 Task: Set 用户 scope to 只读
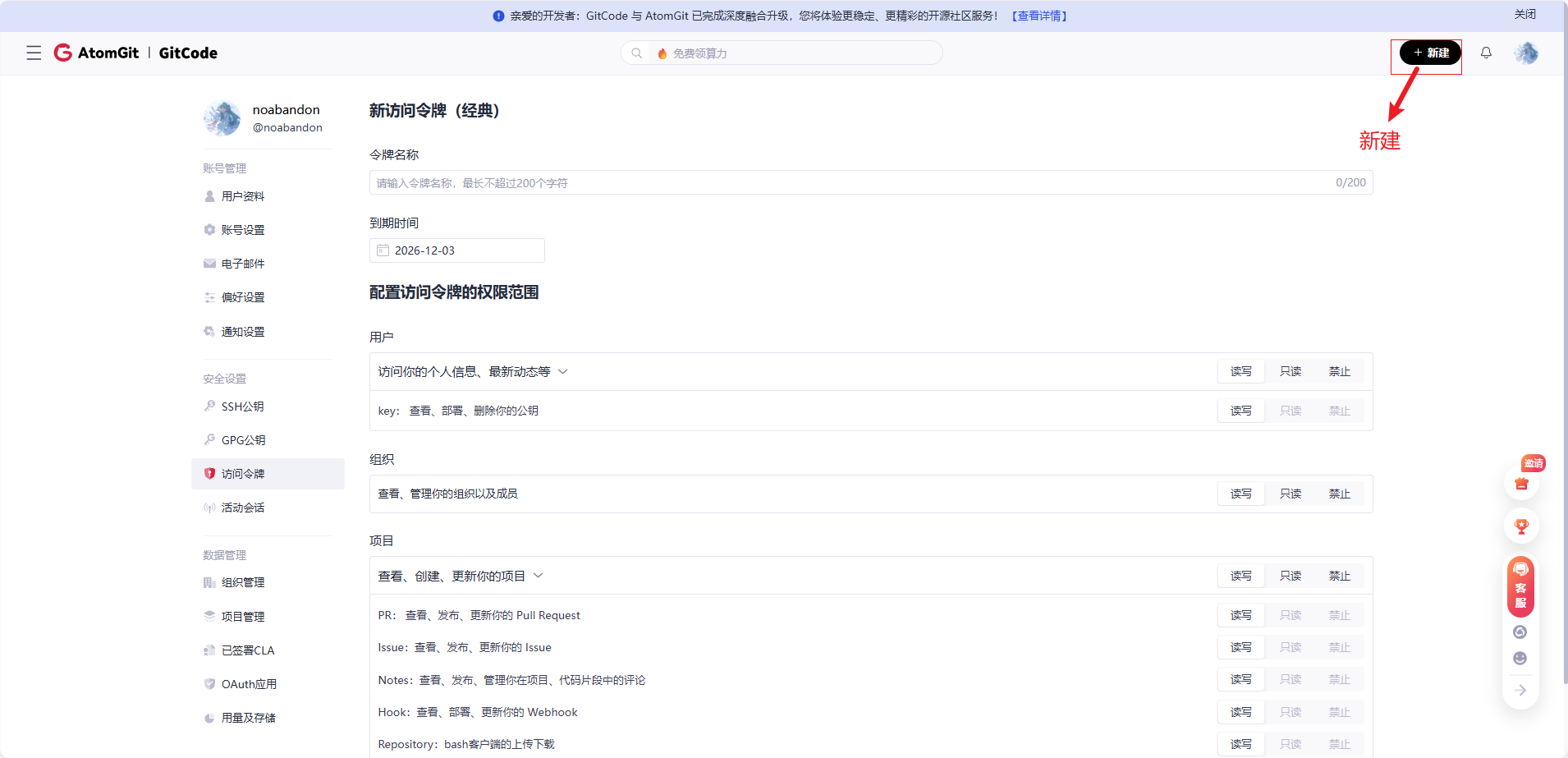(x=1290, y=371)
